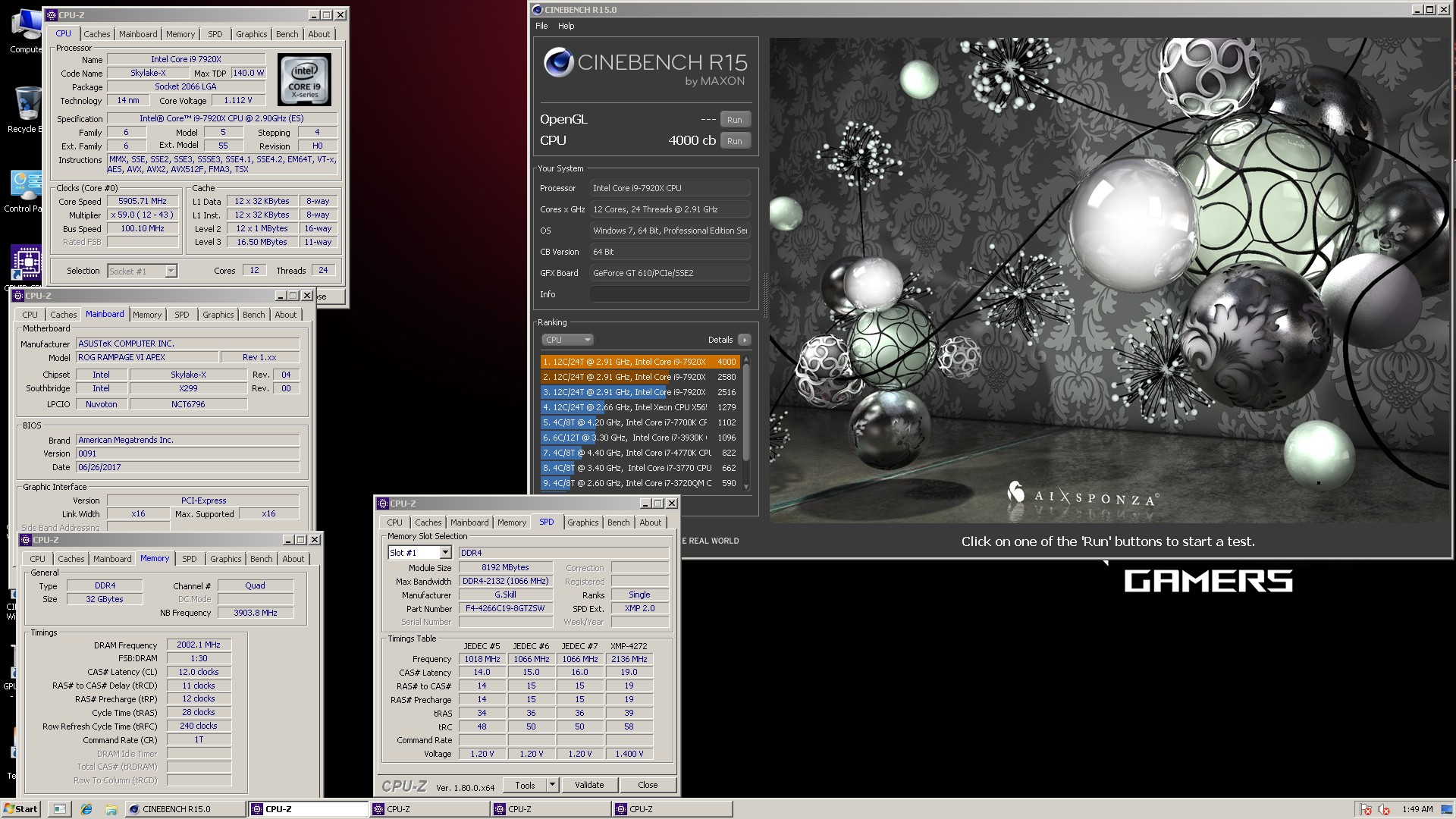The width and height of the screenshot is (1456, 819).
Task: Select Bench tab in the CPU-Z Mainboard window
Action: click(253, 315)
